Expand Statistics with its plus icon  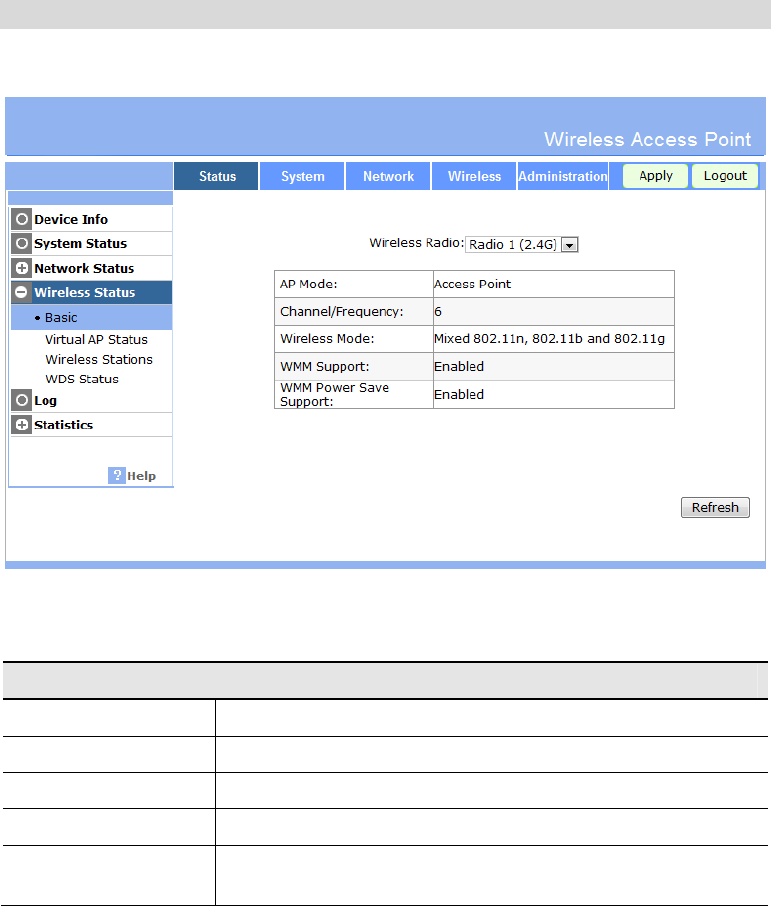click(22, 425)
